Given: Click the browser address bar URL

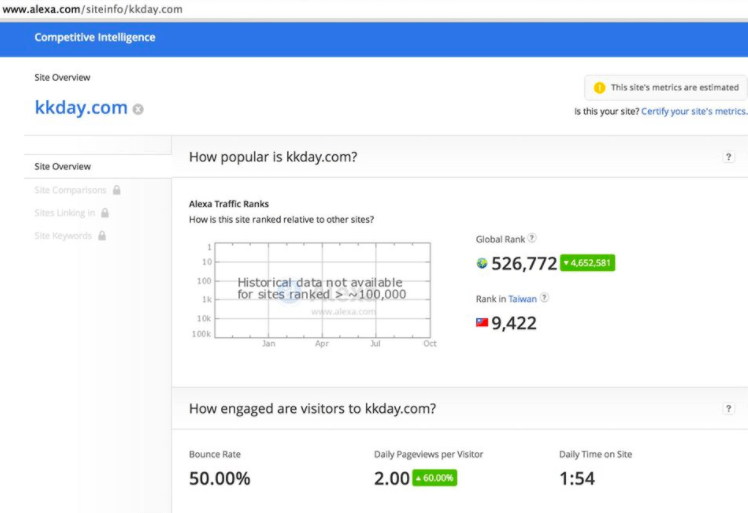Looking at the screenshot, I should tap(93, 9).
